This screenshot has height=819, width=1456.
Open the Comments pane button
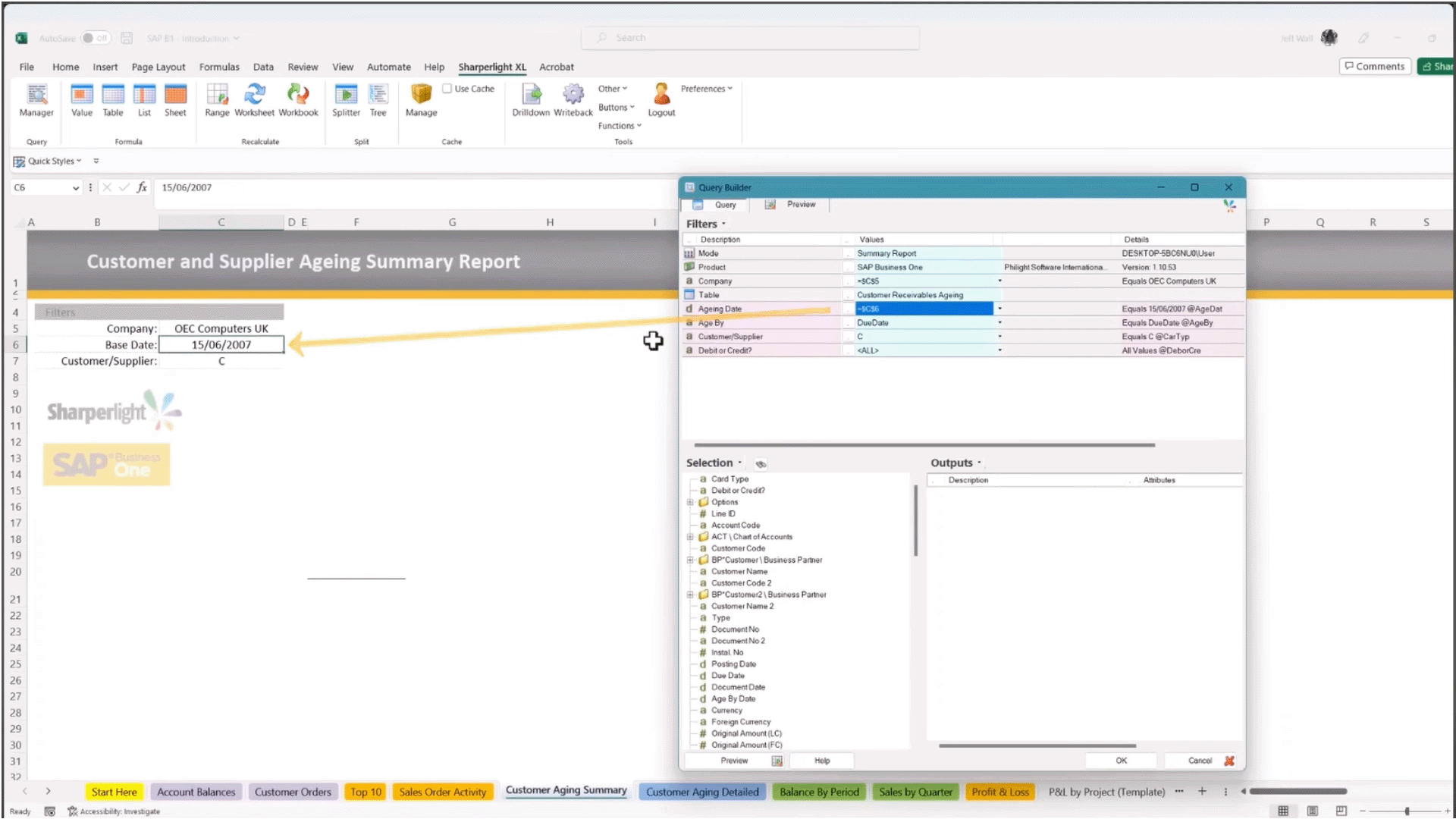(1375, 67)
